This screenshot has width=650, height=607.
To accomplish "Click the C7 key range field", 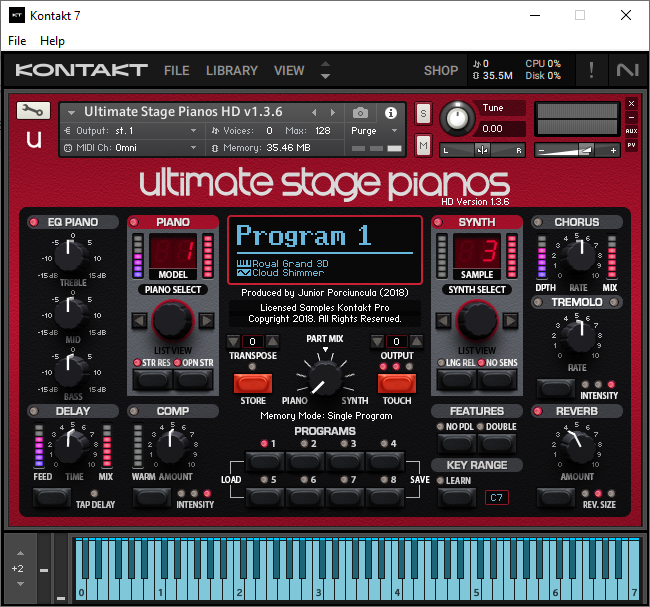I will (x=496, y=498).
